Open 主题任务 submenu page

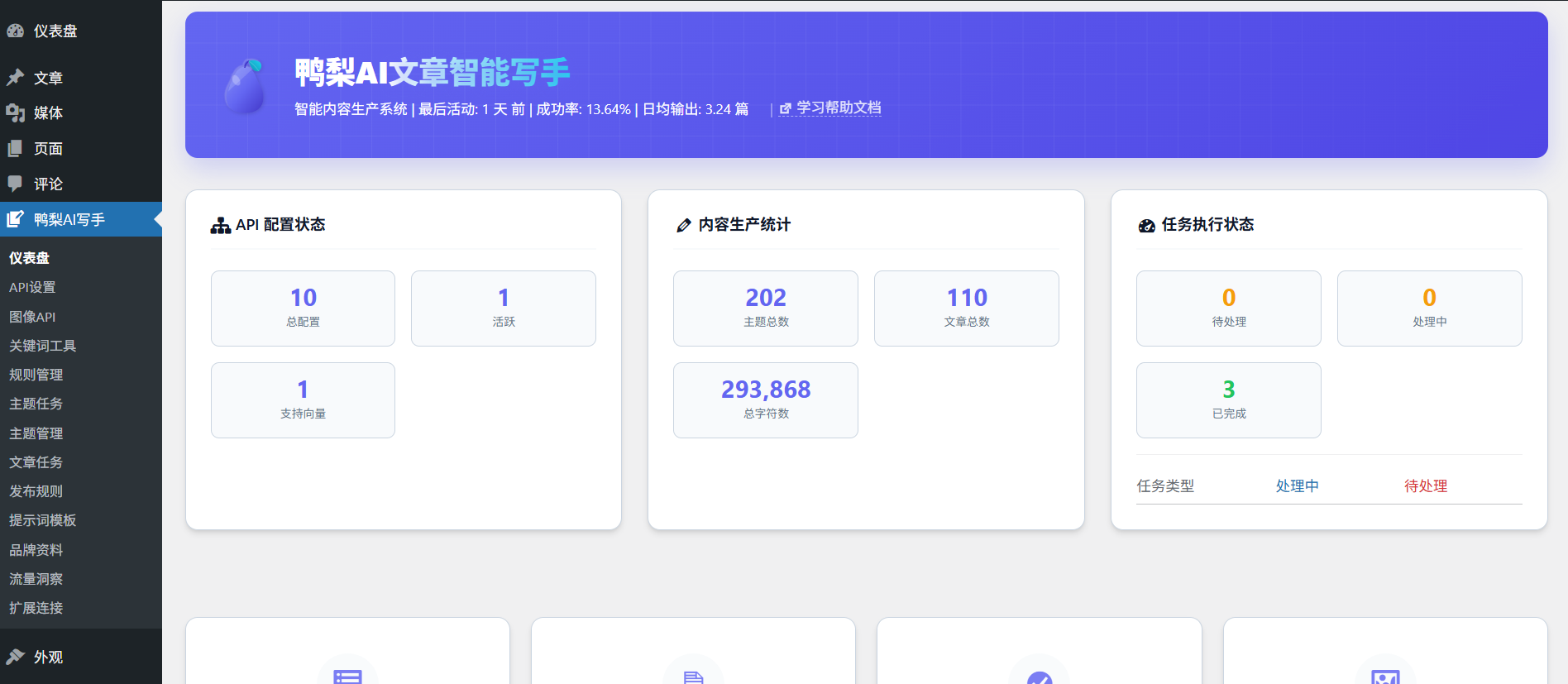click(x=81, y=404)
